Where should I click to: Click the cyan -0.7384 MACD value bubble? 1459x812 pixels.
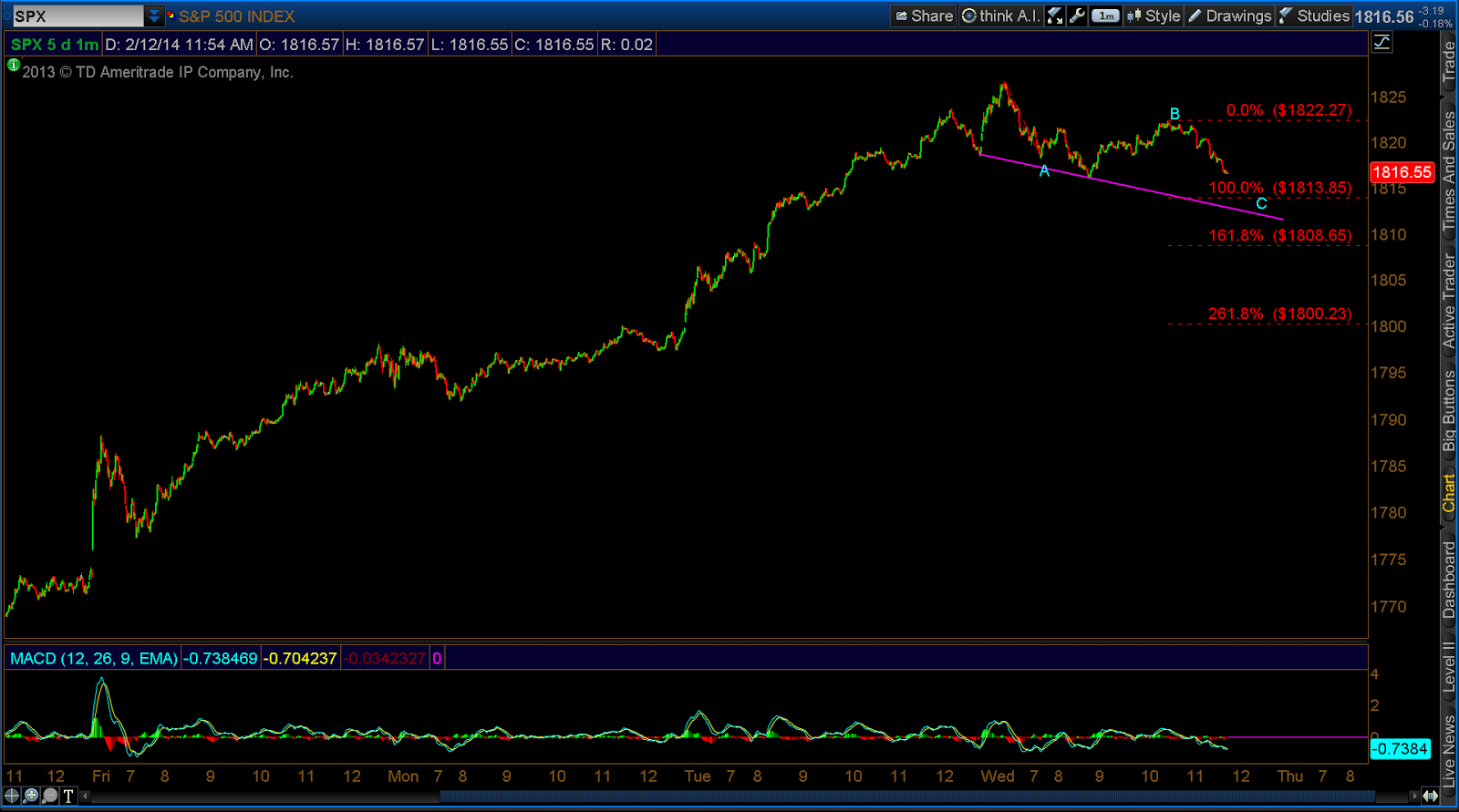1401,749
